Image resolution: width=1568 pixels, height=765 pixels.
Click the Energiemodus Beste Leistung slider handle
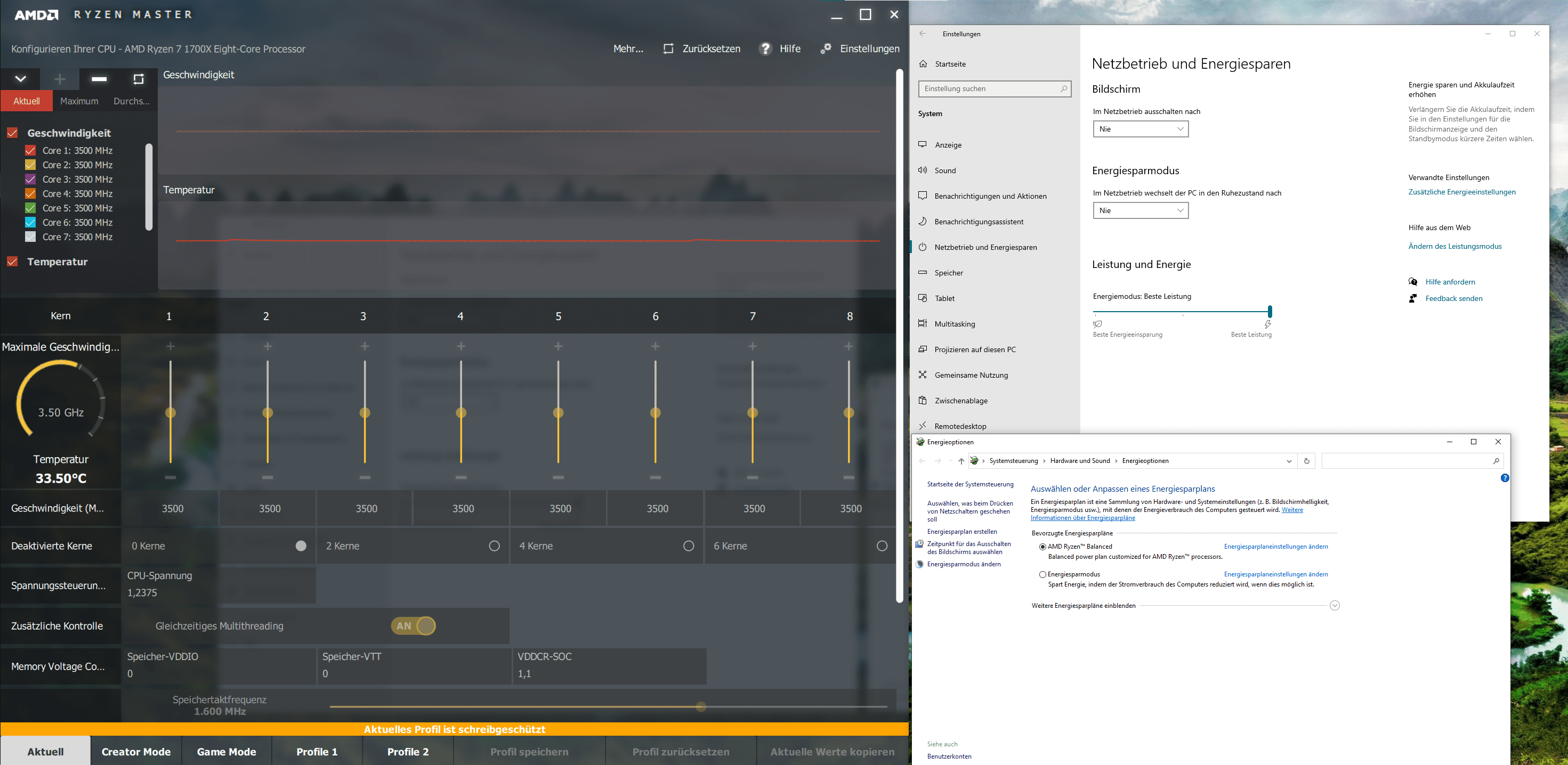click(x=1270, y=311)
